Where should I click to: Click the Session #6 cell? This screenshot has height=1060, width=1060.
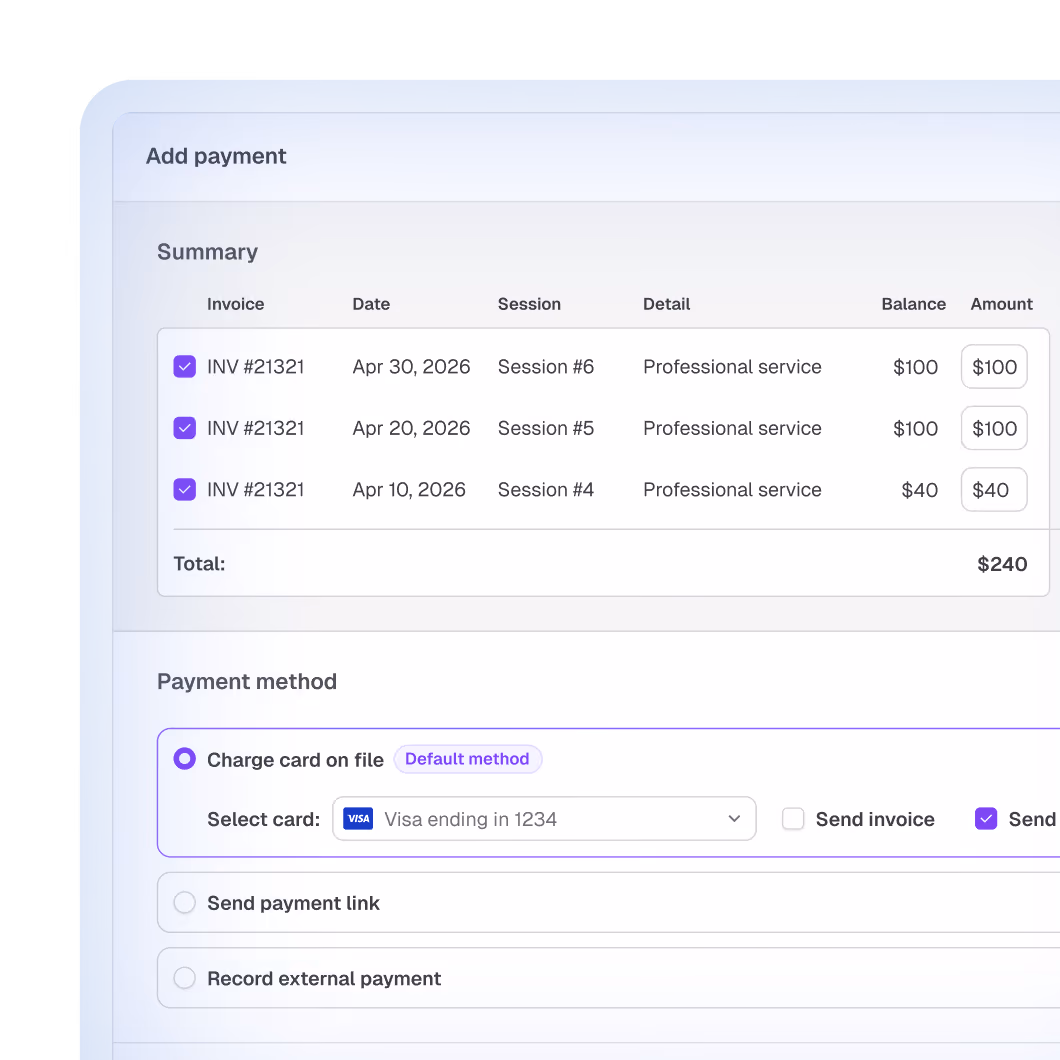(546, 367)
